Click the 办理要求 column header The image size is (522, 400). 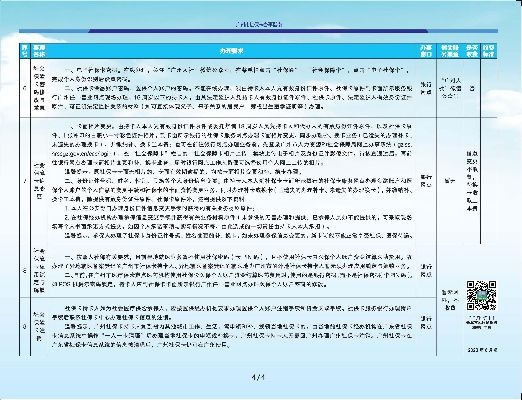(x=232, y=51)
